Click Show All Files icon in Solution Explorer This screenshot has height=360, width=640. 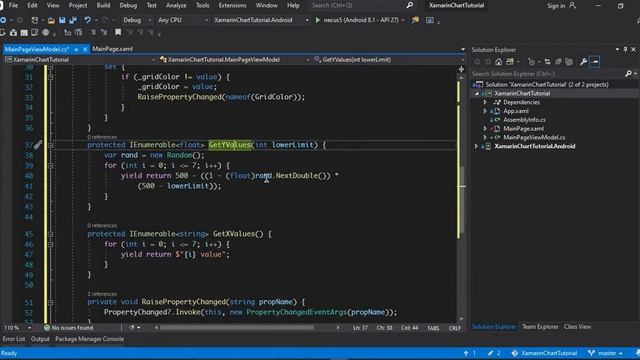(569, 62)
